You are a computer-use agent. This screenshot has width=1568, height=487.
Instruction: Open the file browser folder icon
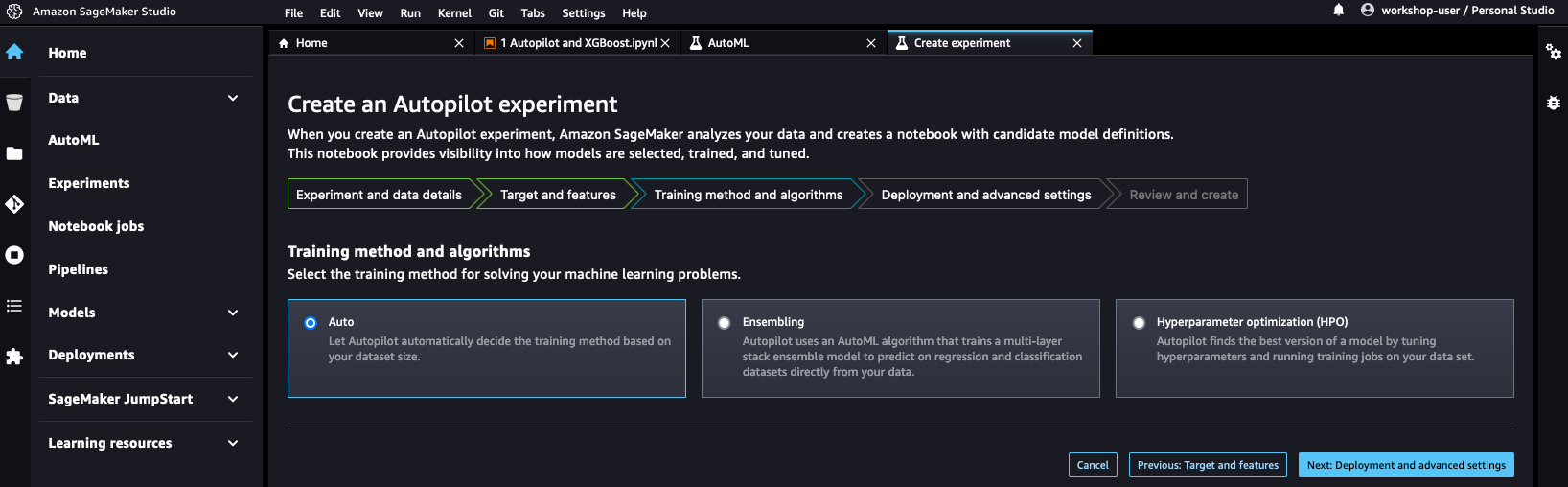(14, 153)
